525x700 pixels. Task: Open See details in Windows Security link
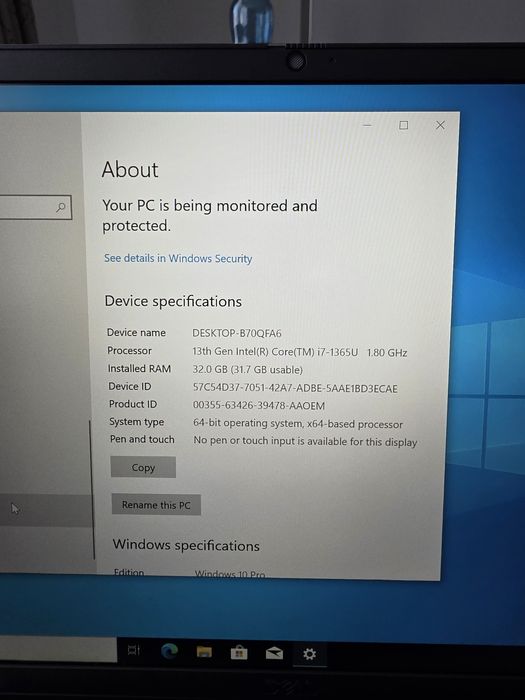pos(178,258)
